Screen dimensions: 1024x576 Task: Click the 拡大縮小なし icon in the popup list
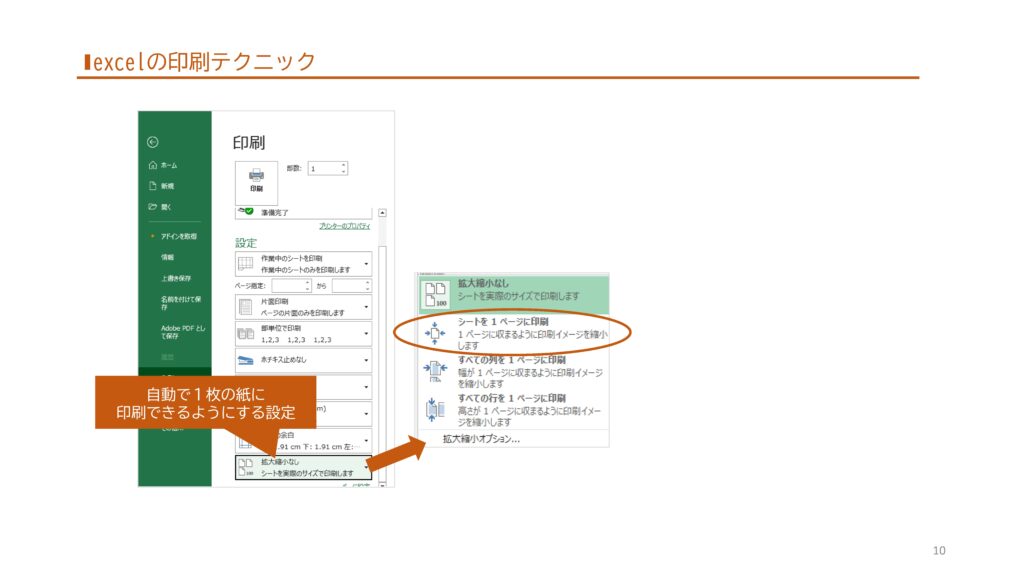[436, 291]
